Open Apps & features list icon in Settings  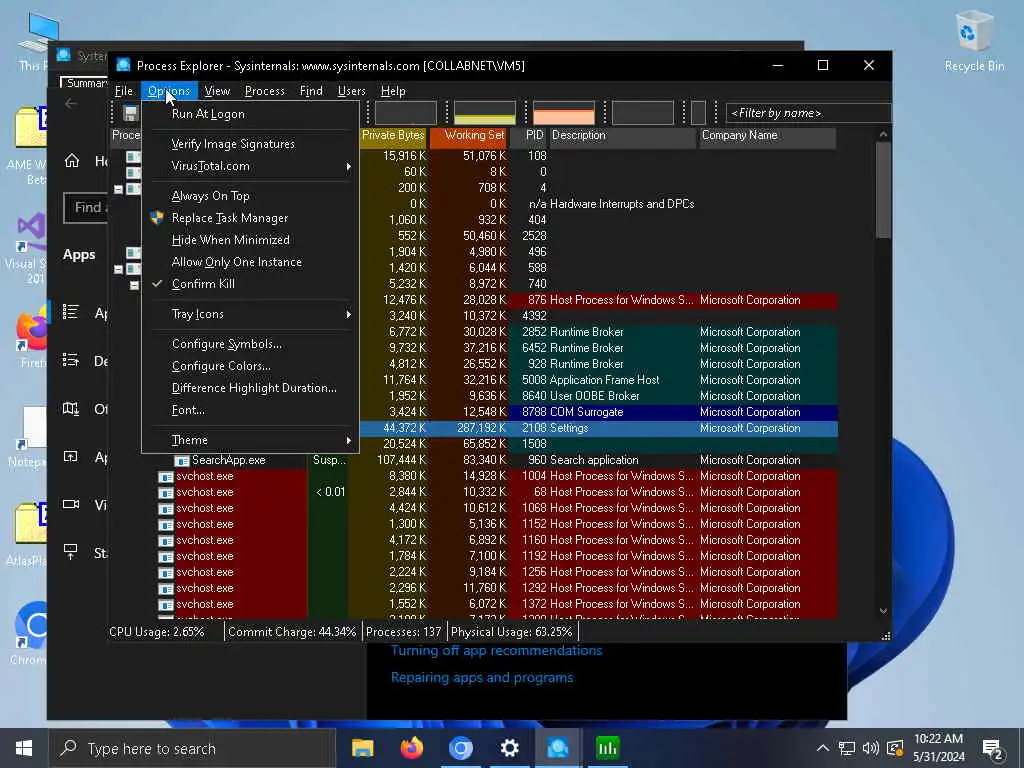click(71, 312)
